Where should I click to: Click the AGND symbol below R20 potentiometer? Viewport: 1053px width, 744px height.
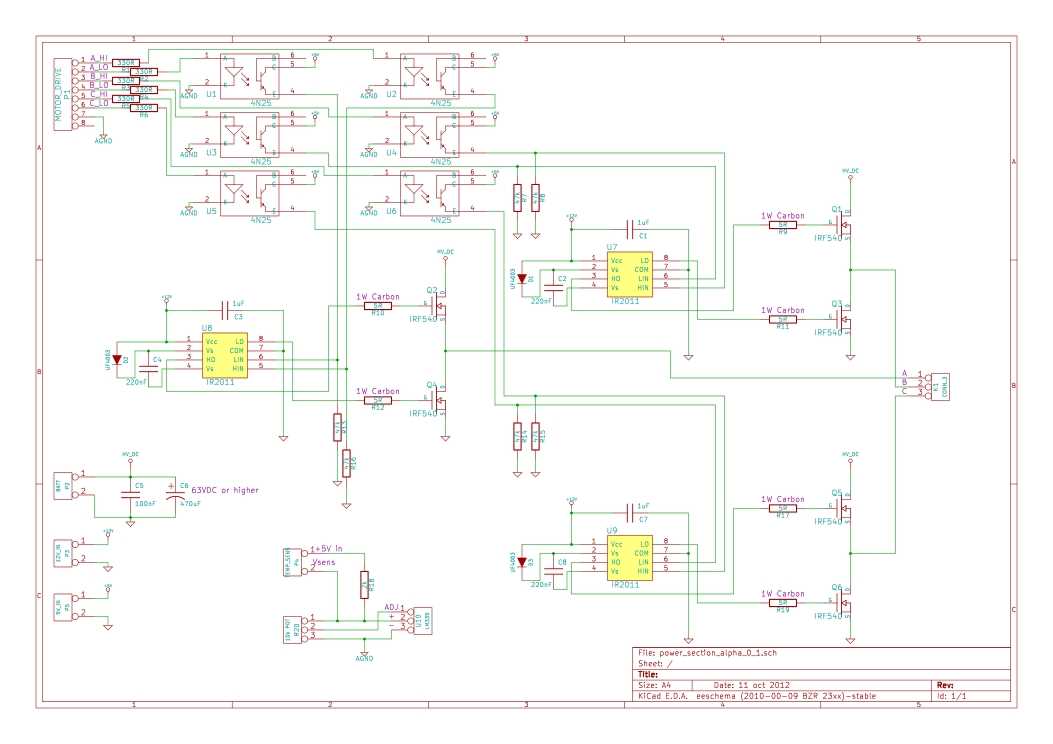coord(364,655)
